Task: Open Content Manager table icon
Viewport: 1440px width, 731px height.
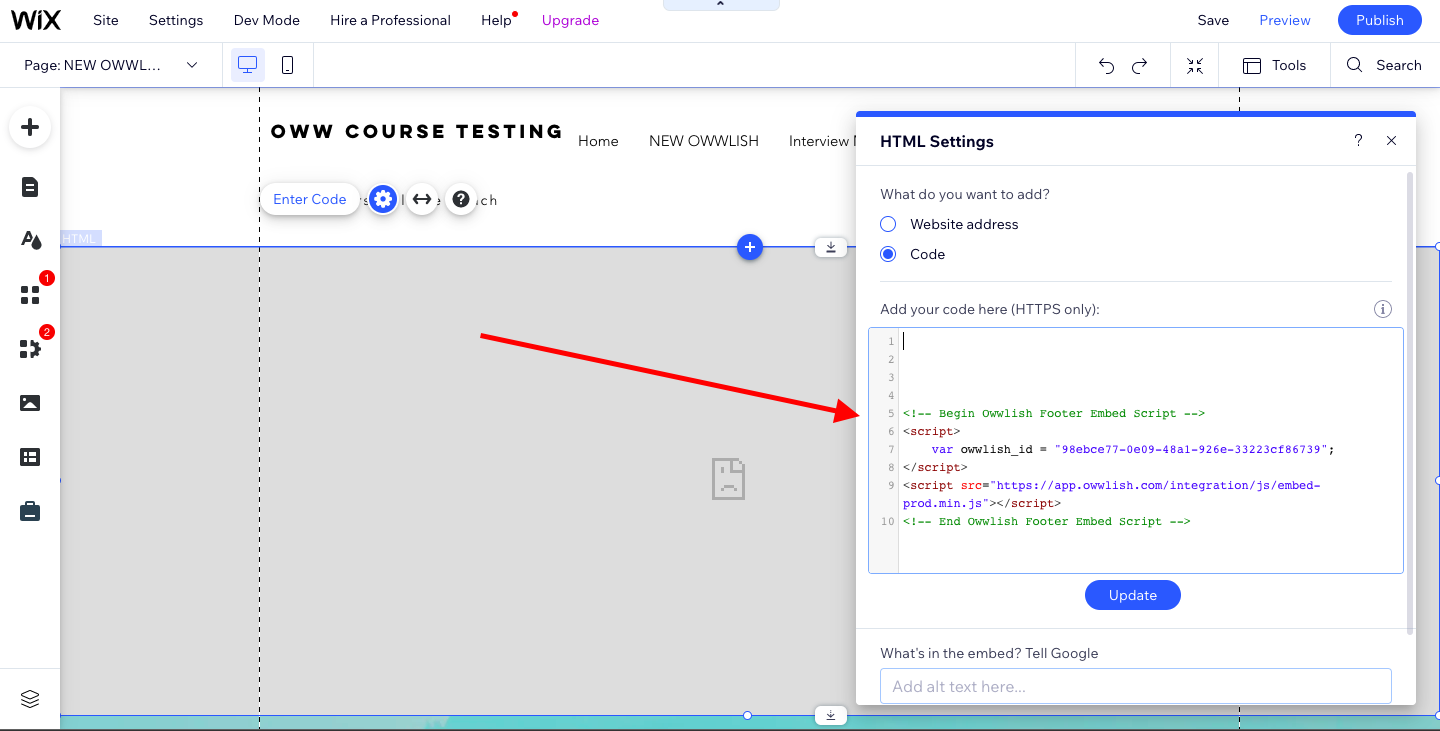Action: pos(30,457)
